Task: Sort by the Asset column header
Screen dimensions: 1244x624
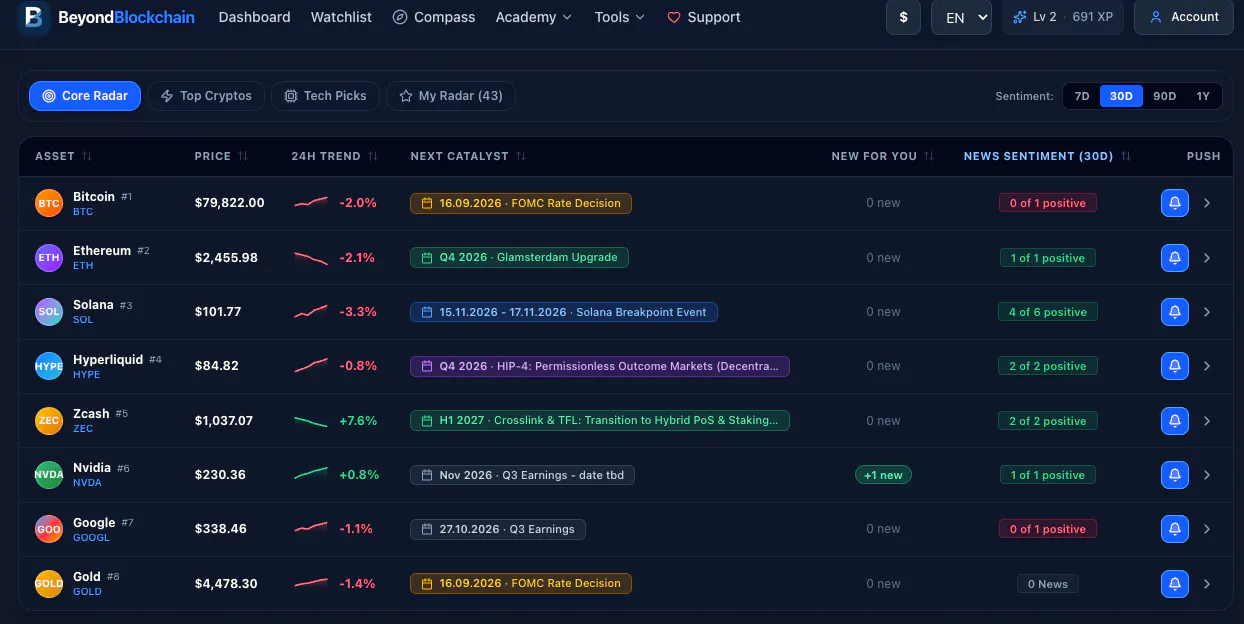Action: click(x=63, y=156)
